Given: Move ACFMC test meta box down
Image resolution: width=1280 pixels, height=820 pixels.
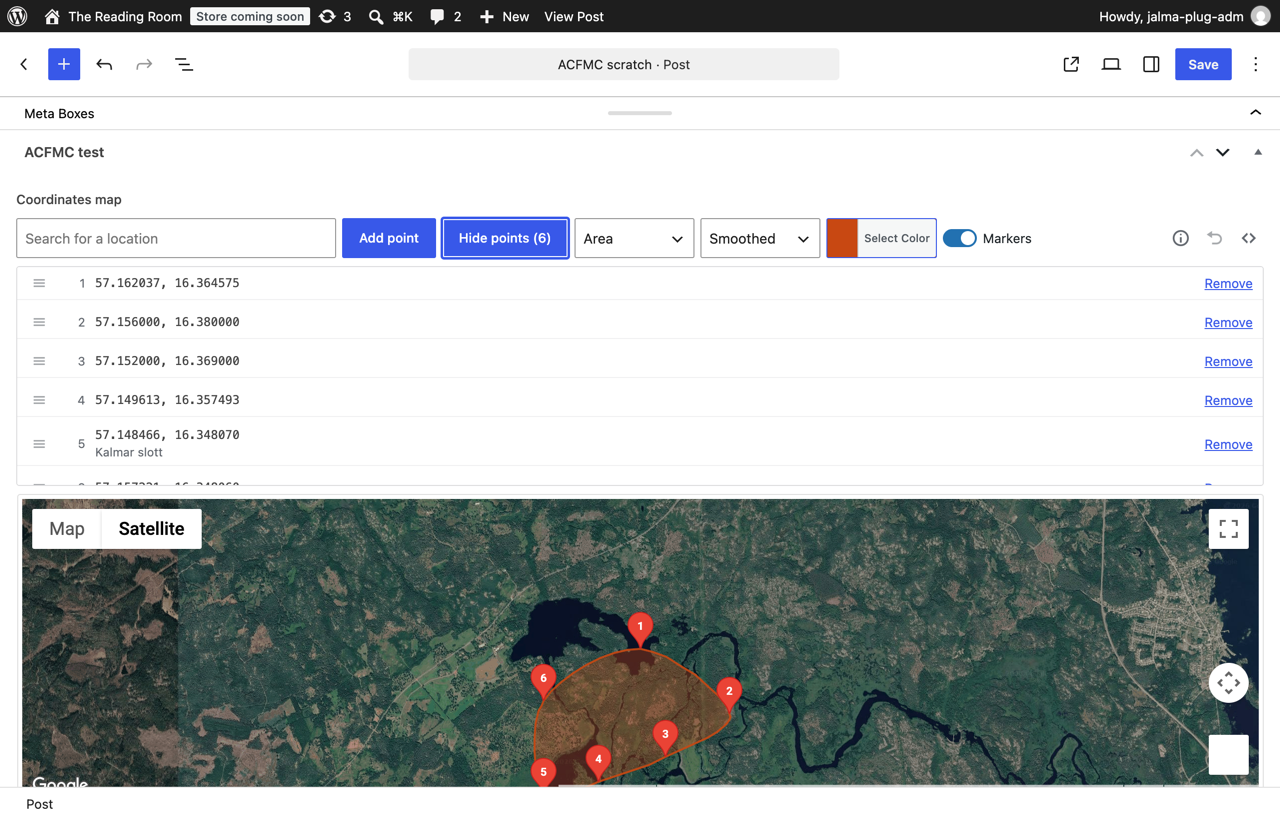Looking at the screenshot, I should click(1223, 153).
